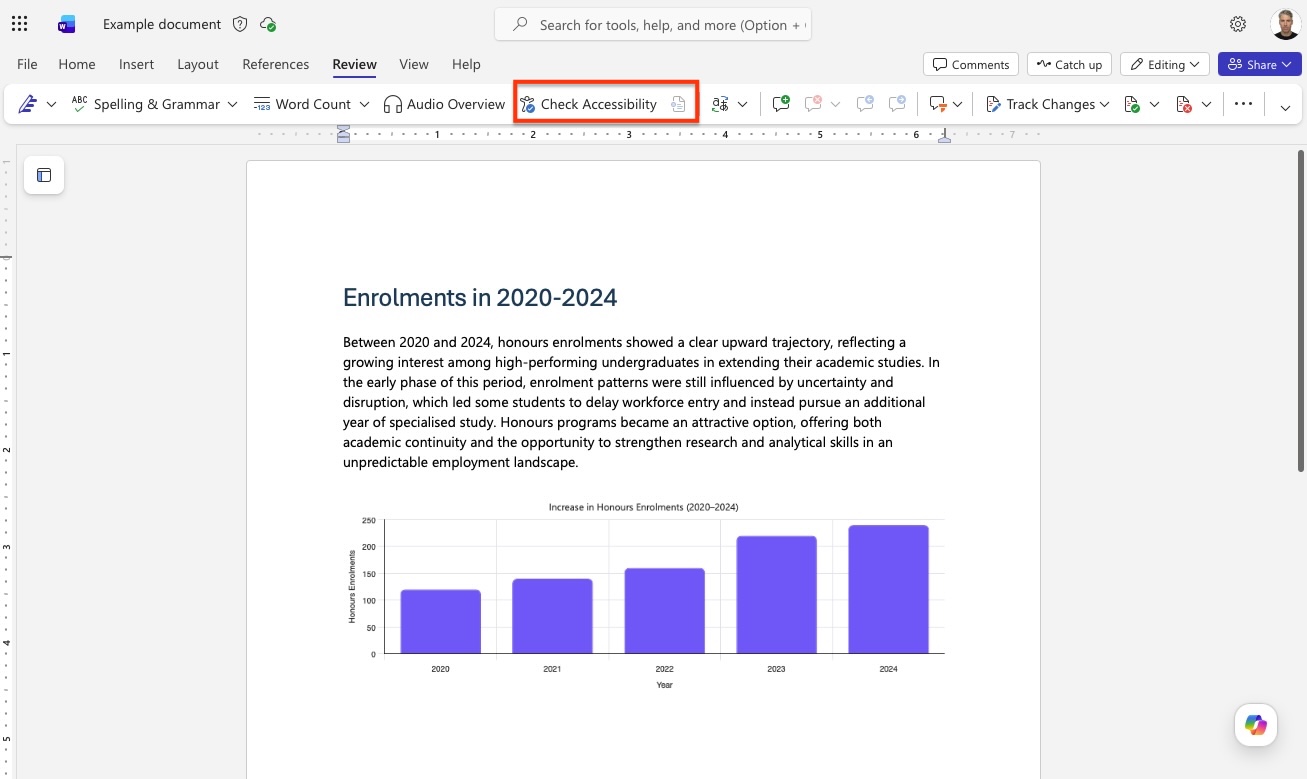This screenshot has height=779, width=1307.
Task: Switch to the Insert tab
Action: (x=136, y=64)
